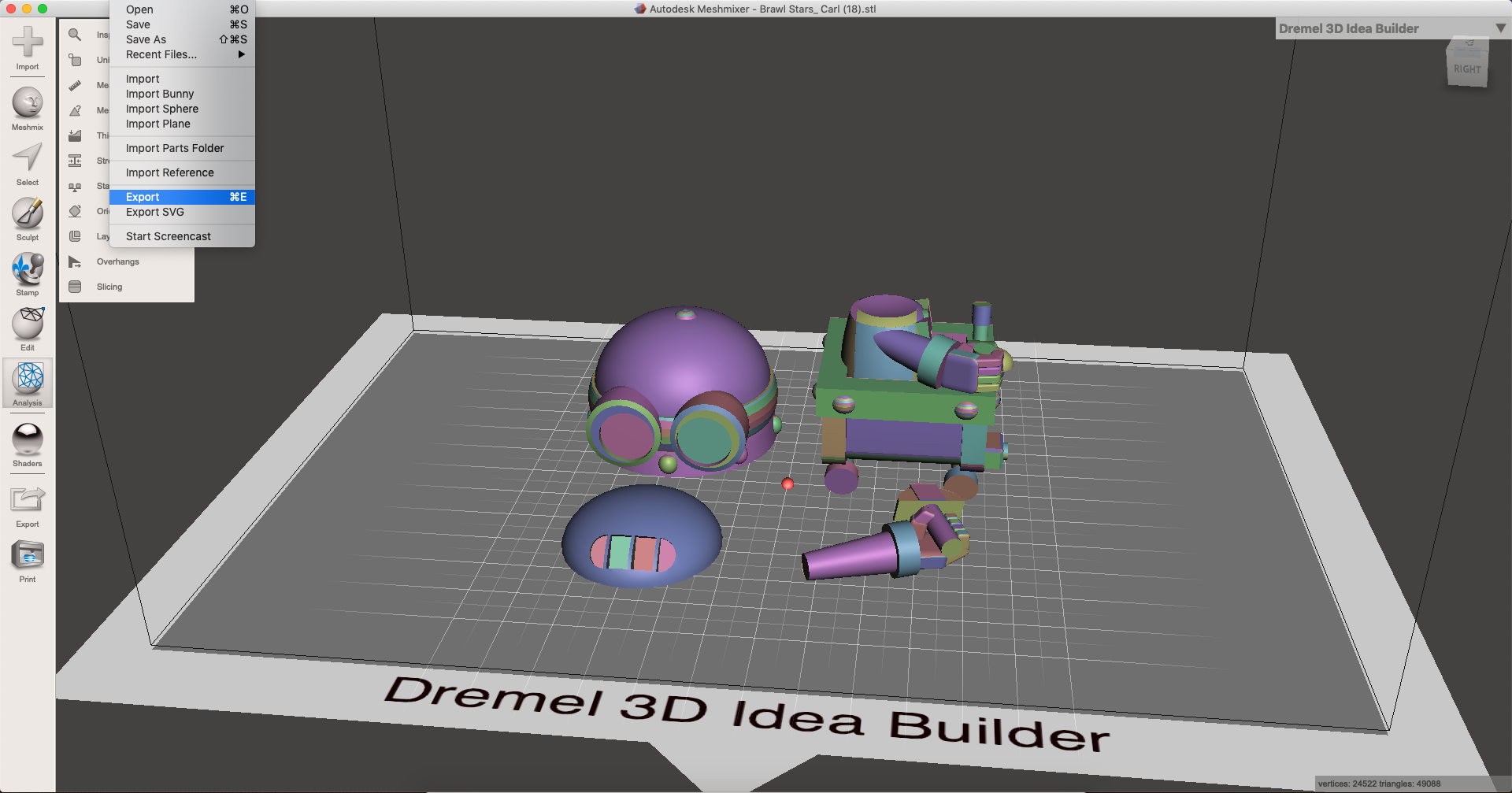Click the green minimize window button

click(x=43, y=9)
